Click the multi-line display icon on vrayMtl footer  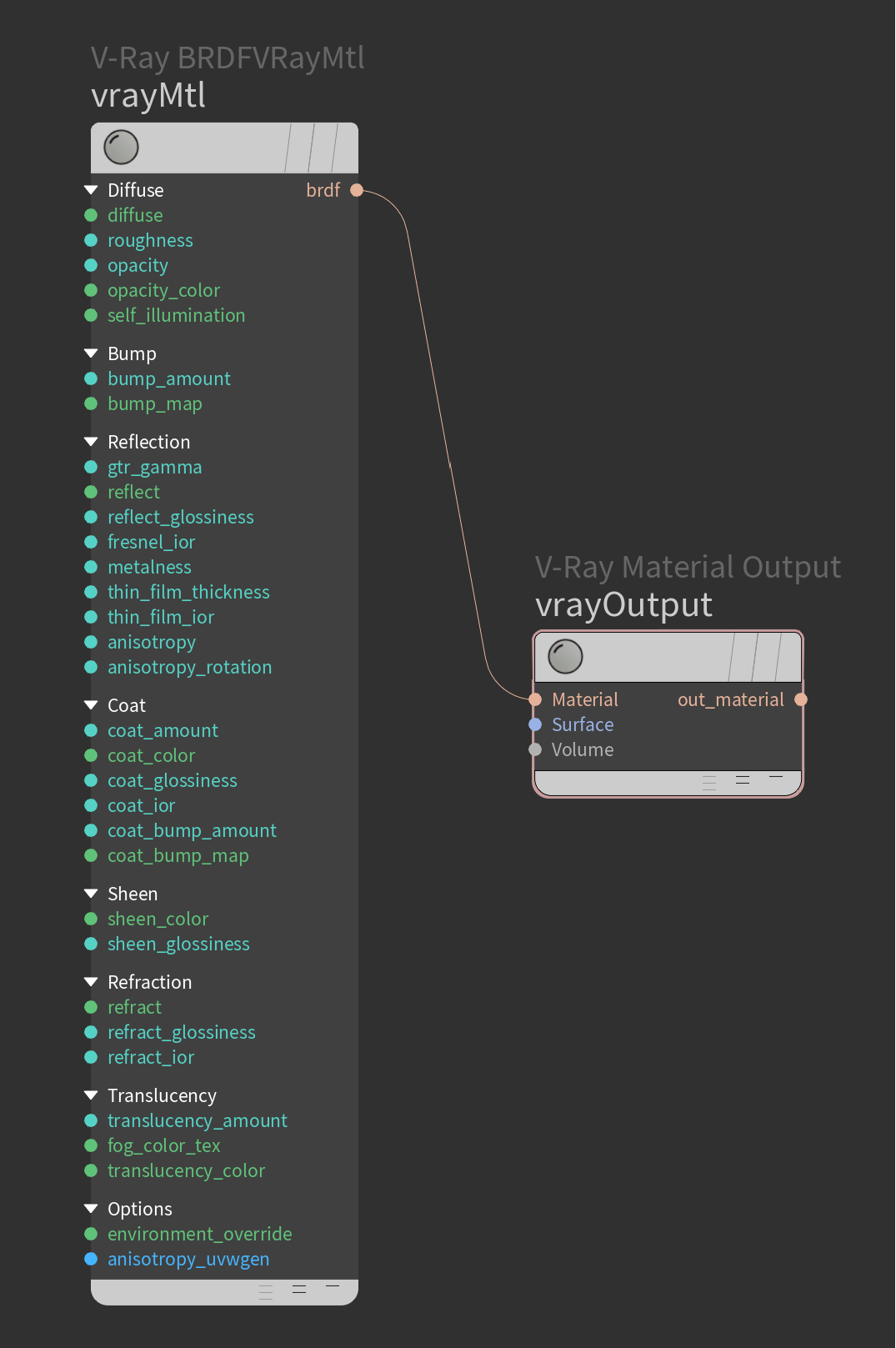[x=266, y=1292]
